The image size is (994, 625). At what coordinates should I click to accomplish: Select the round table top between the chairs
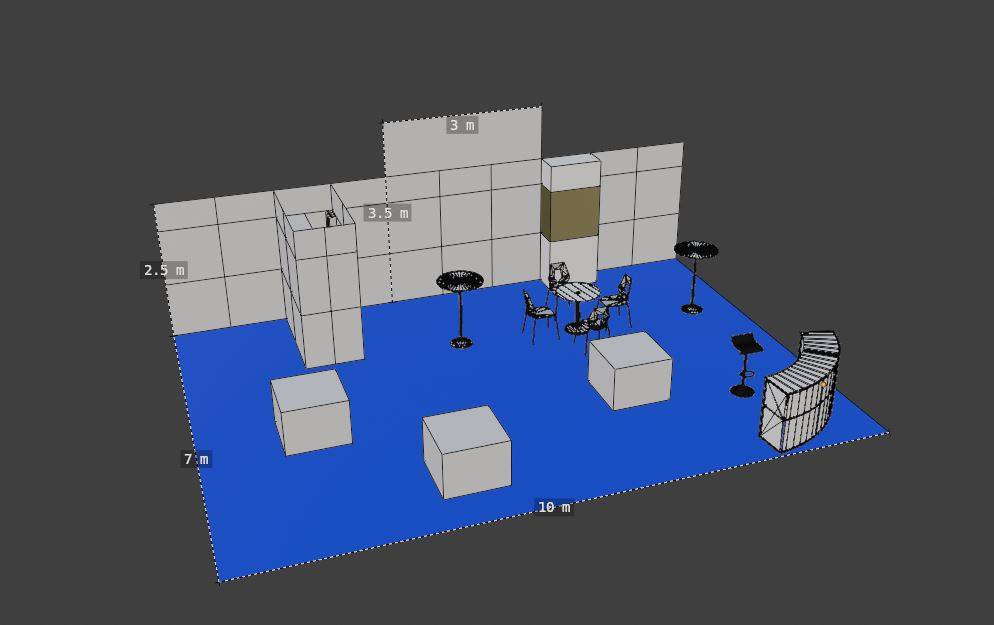click(577, 291)
